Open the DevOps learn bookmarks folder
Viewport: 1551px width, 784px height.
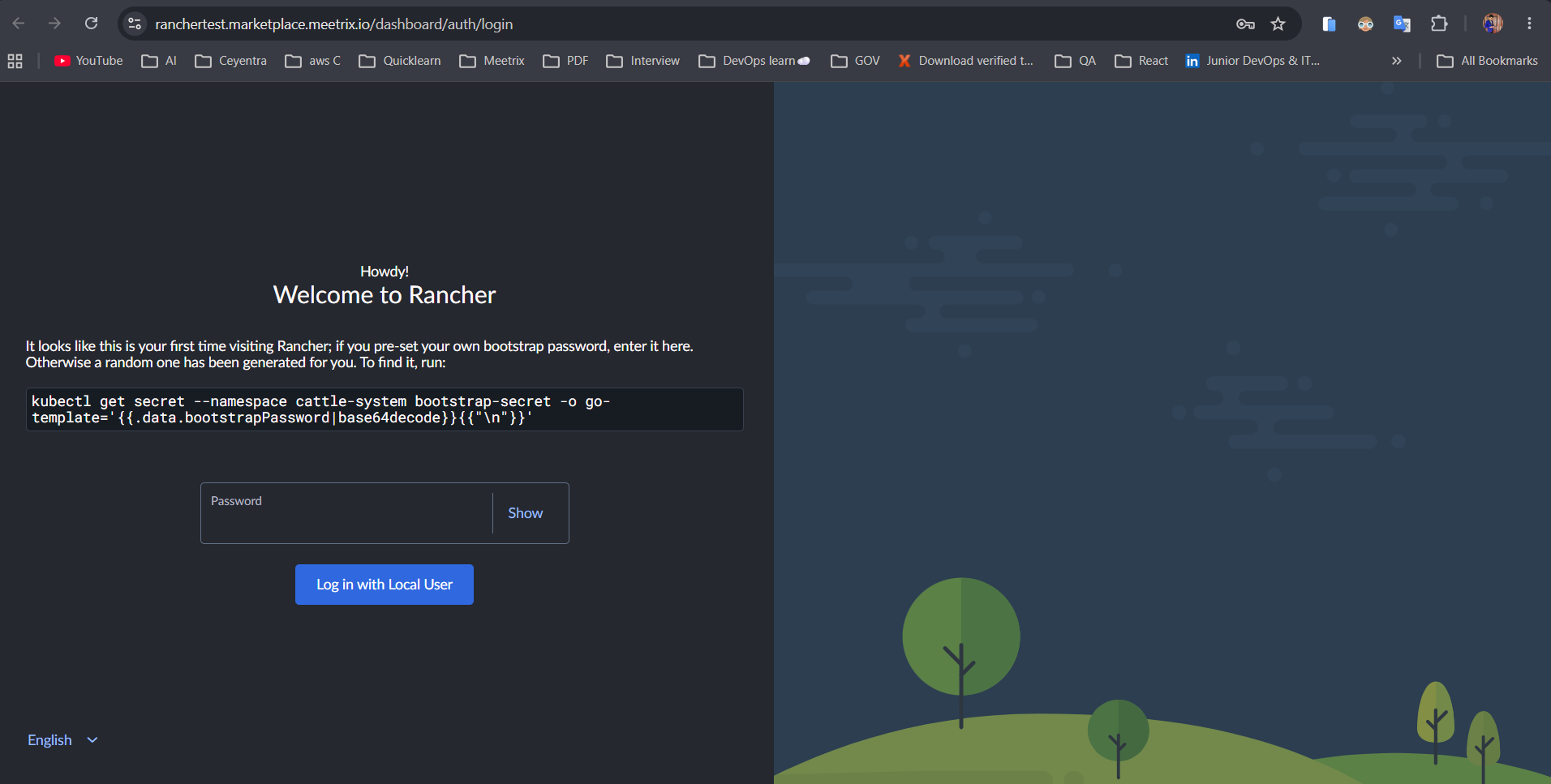click(x=754, y=61)
